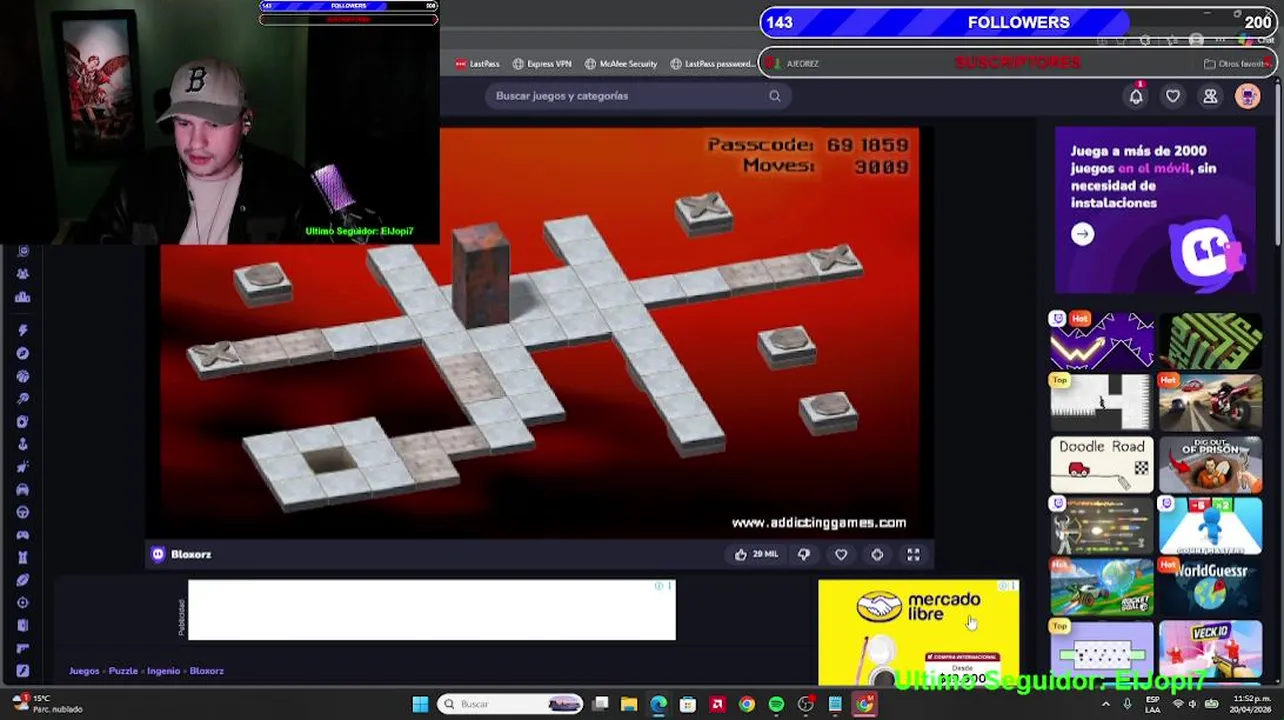Click the 'Buscar juegos y categorías' search field
This screenshot has width=1284, height=720.
[x=636, y=96]
